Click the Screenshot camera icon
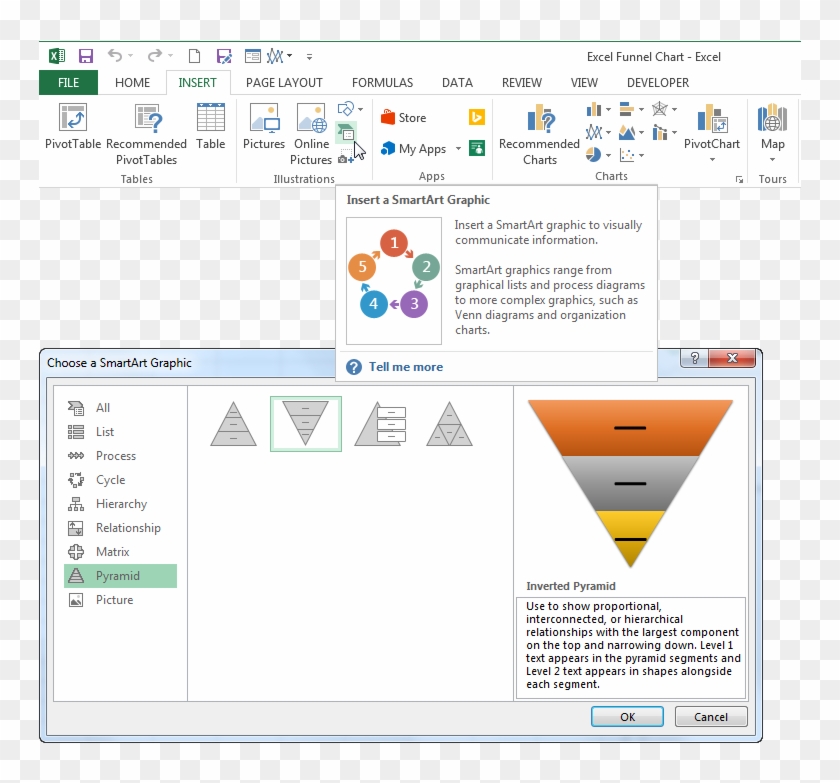The width and height of the screenshot is (840, 783). pos(346,157)
